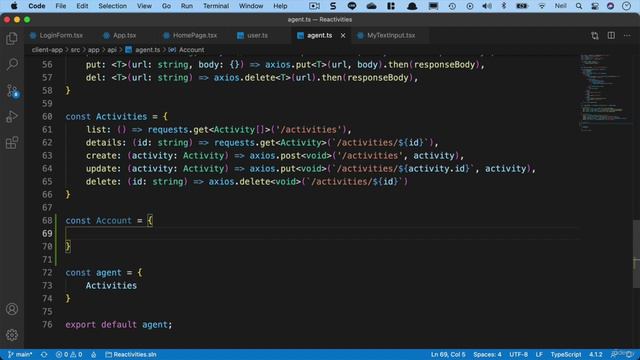Select language mode TypeScript in status bar
This screenshot has width=640, height=360.
click(566, 354)
